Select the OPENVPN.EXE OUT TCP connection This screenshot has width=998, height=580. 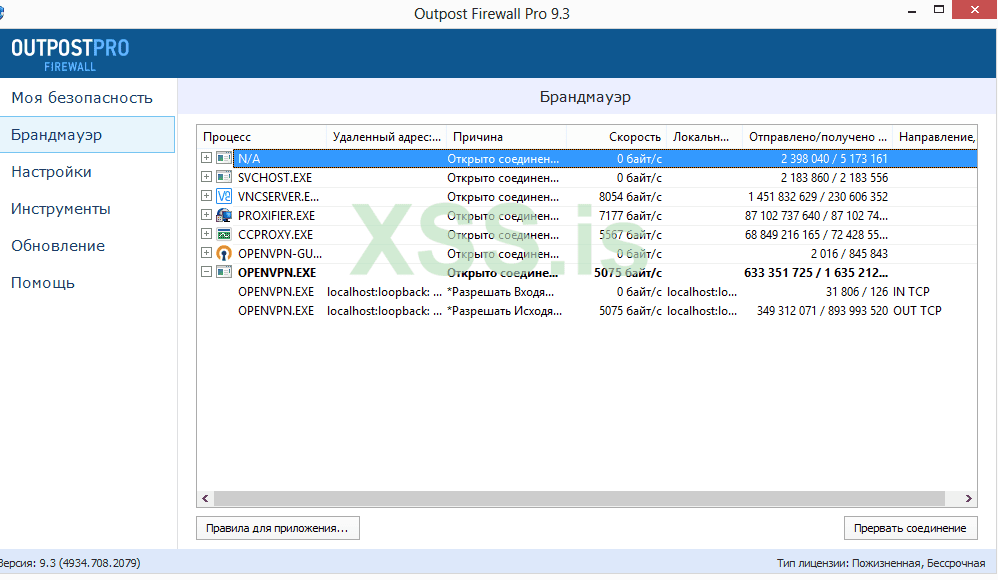click(x=587, y=311)
